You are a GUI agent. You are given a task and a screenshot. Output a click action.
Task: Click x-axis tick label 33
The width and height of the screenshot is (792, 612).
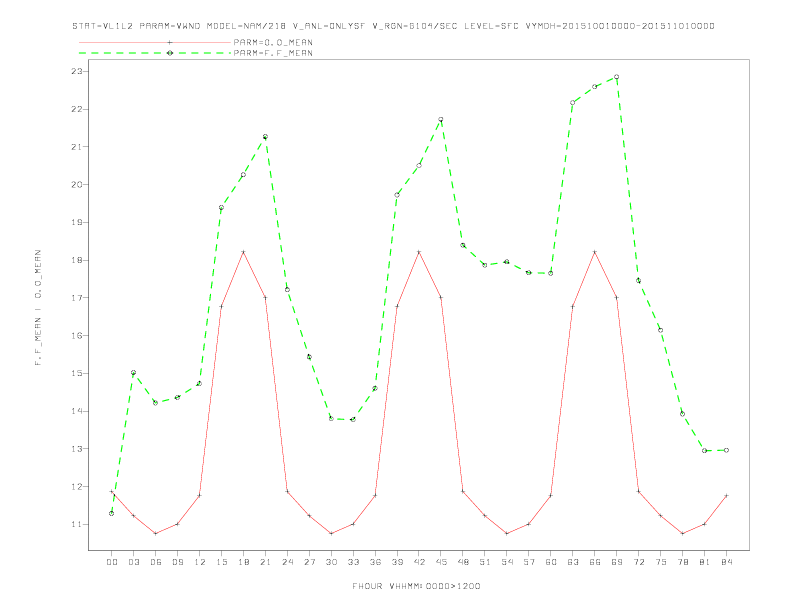tap(353, 562)
